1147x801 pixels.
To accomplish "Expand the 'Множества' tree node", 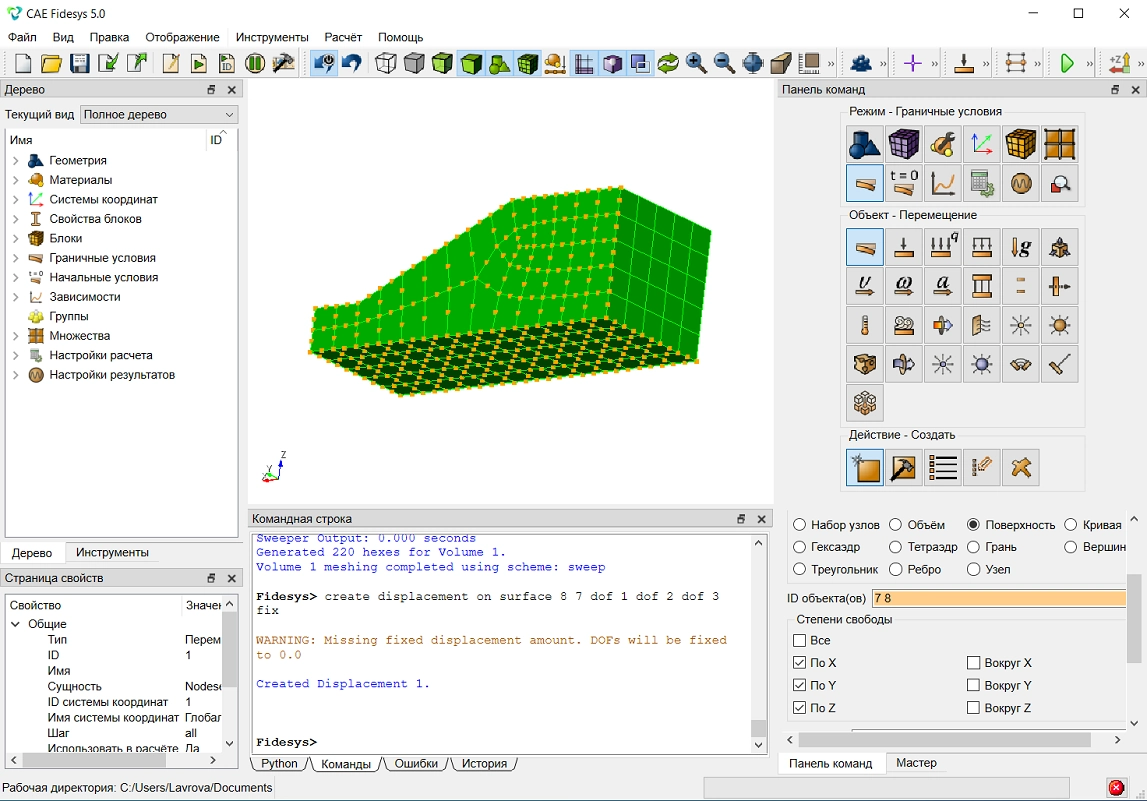I will click(15, 336).
